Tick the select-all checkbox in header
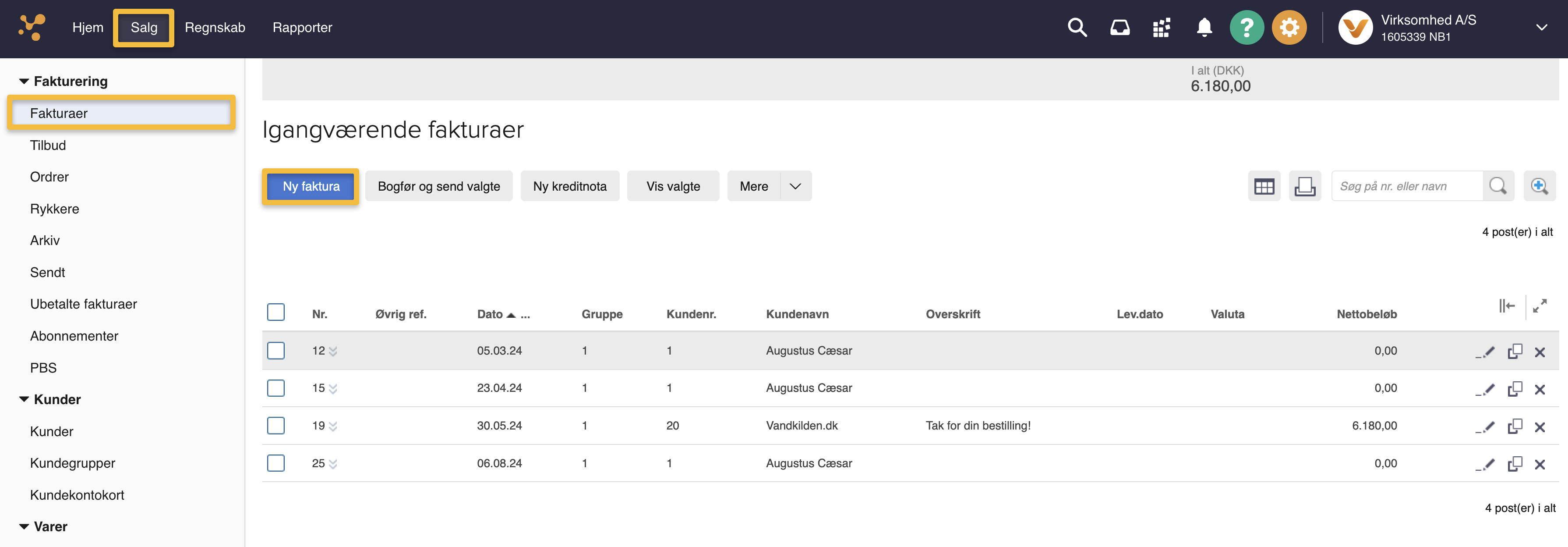Screen dimensions: 1568x547 pos(276,313)
